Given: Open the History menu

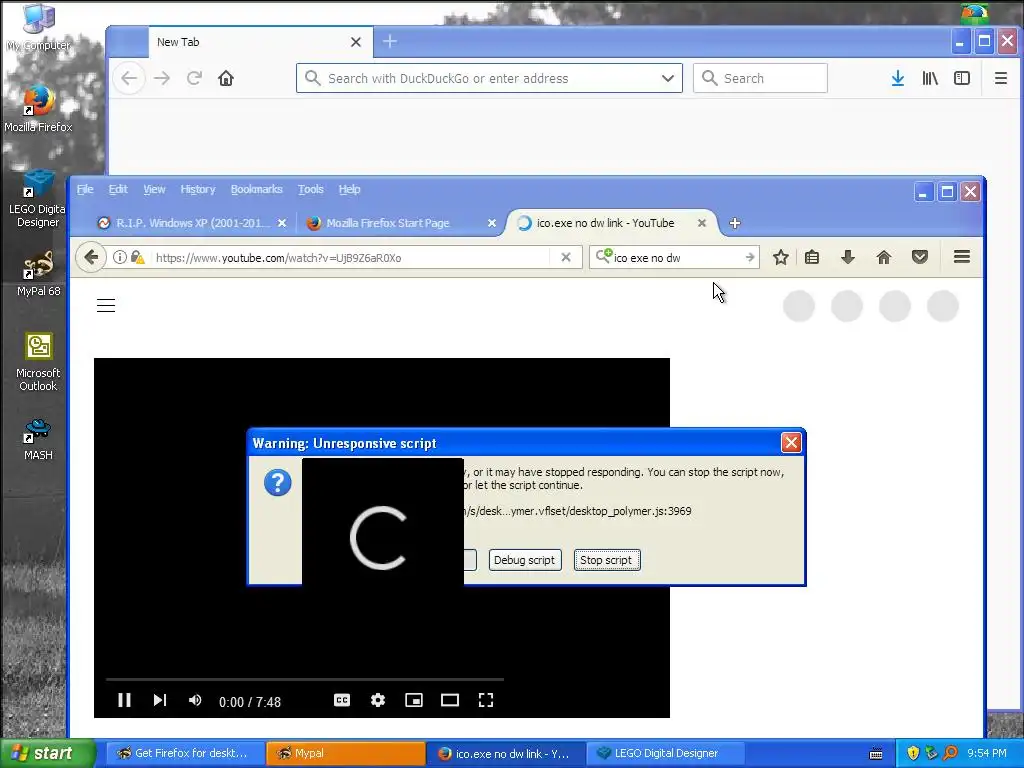Looking at the screenshot, I should (x=198, y=189).
